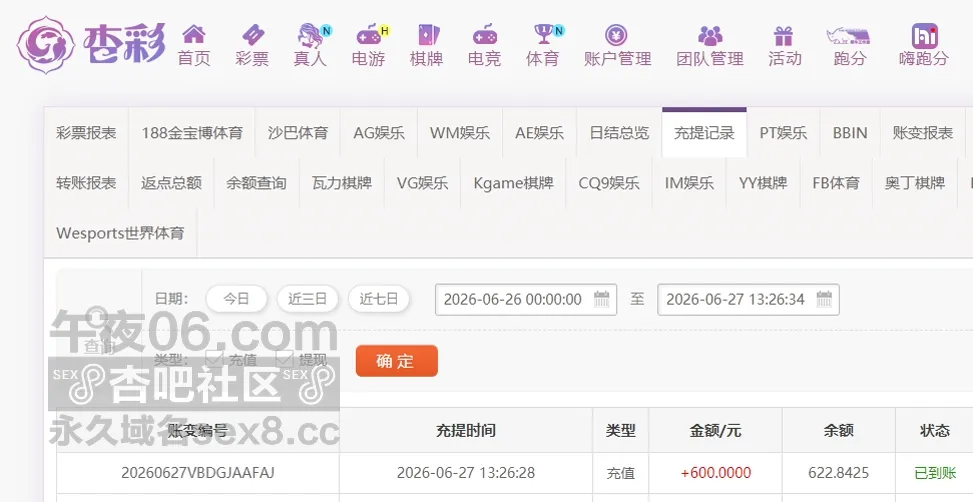973x502 pixels.
Task: Switch to Kgame棋牌 tab
Action: click(513, 182)
